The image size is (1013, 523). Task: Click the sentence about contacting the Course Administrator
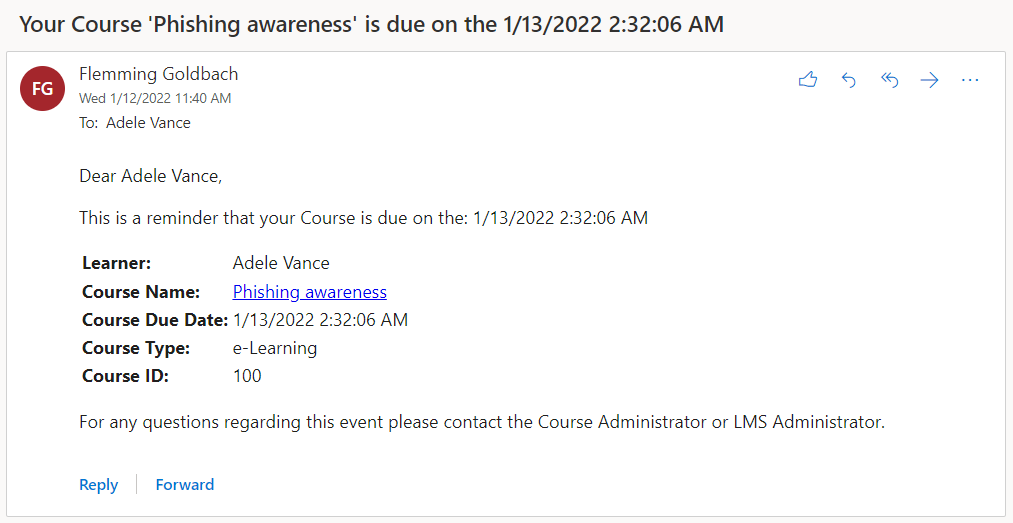coord(482,422)
